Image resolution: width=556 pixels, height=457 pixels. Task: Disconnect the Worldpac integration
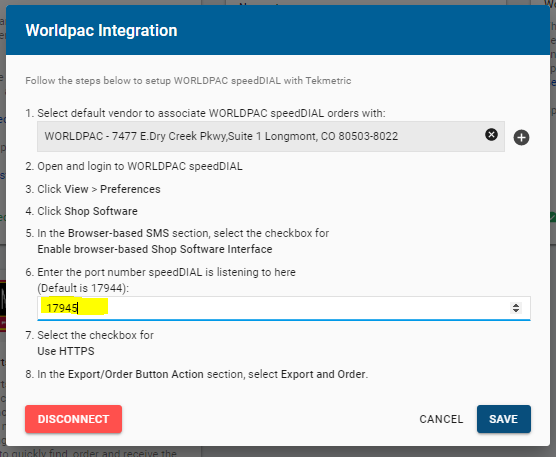(x=73, y=419)
